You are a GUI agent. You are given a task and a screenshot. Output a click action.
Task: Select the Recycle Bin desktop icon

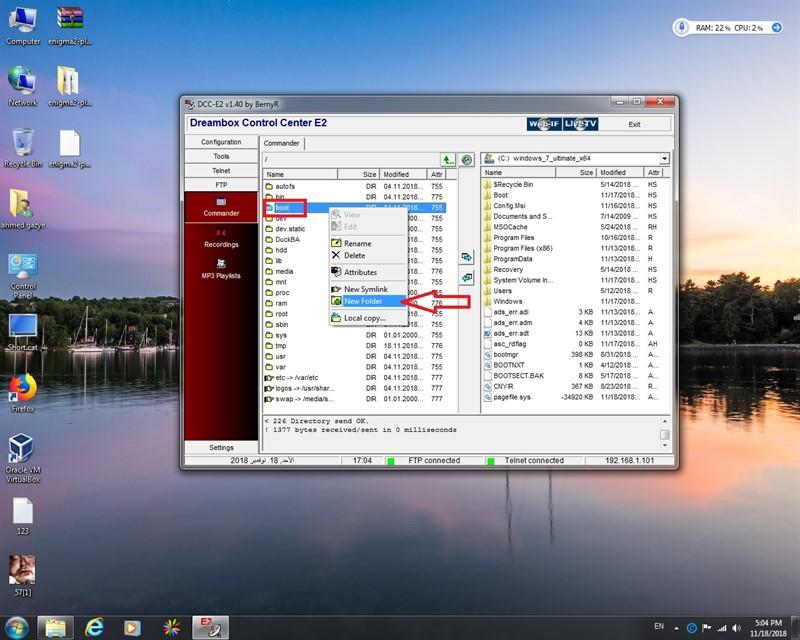coord(23,149)
